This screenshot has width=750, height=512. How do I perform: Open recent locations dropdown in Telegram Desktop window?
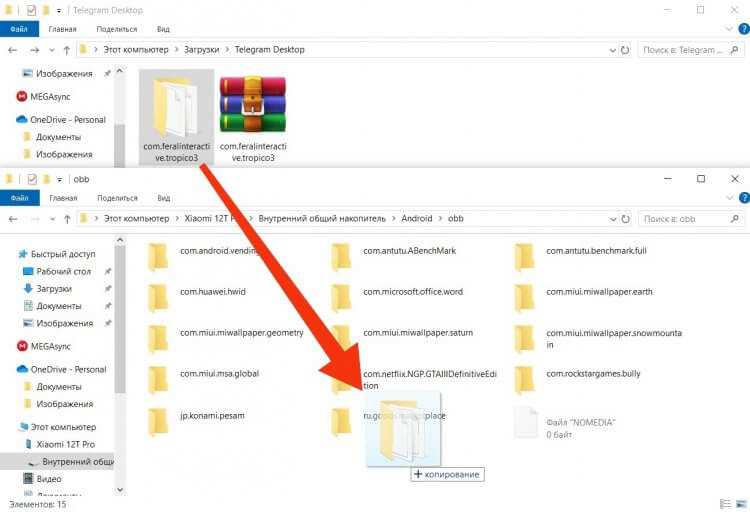(x=52, y=50)
